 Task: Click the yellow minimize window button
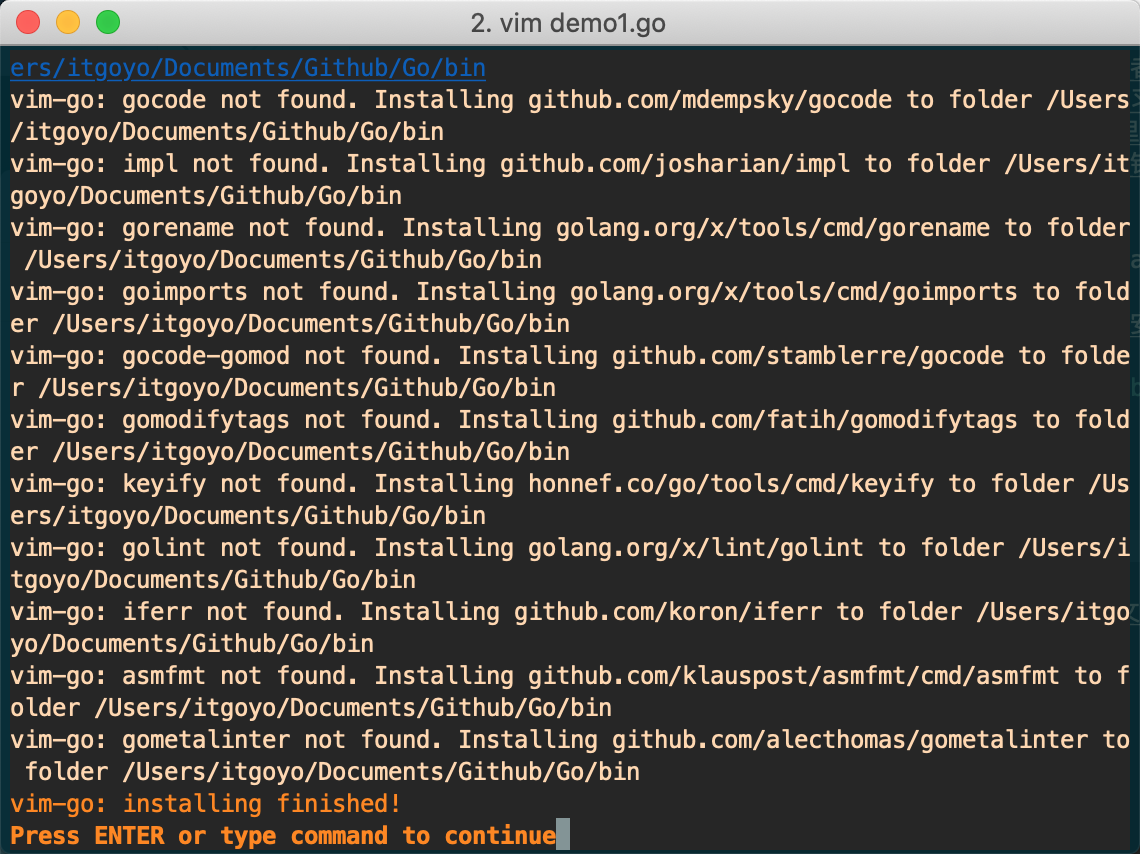coord(68,22)
